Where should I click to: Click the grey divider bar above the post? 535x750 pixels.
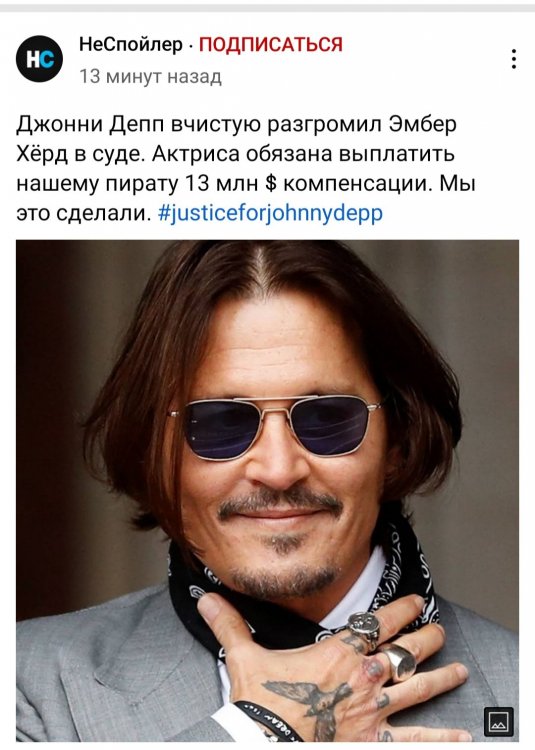(267, 8)
